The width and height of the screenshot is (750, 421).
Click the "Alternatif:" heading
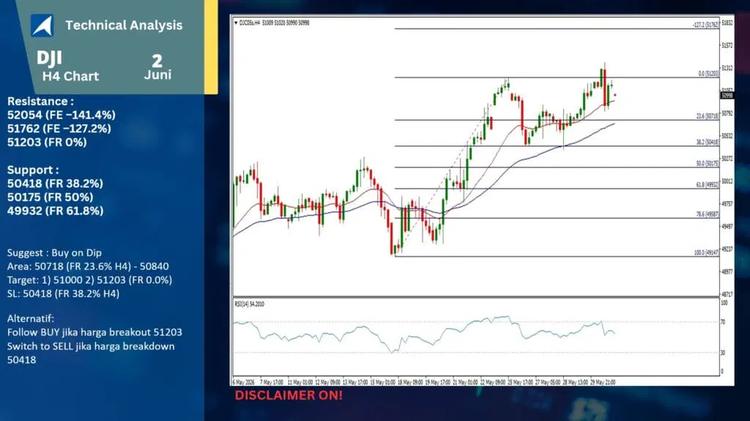coord(31,319)
